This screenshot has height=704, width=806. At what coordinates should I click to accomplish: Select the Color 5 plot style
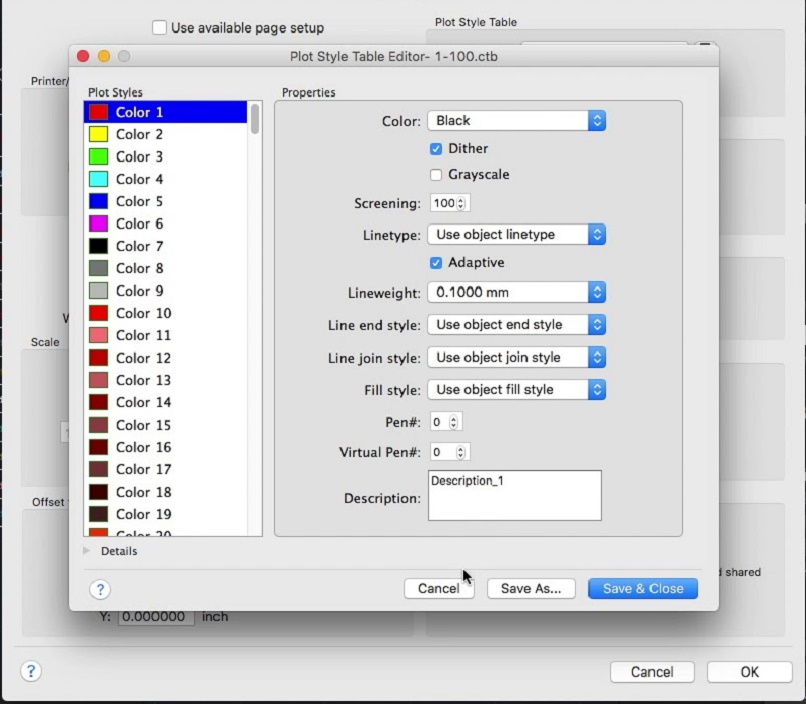click(x=139, y=201)
